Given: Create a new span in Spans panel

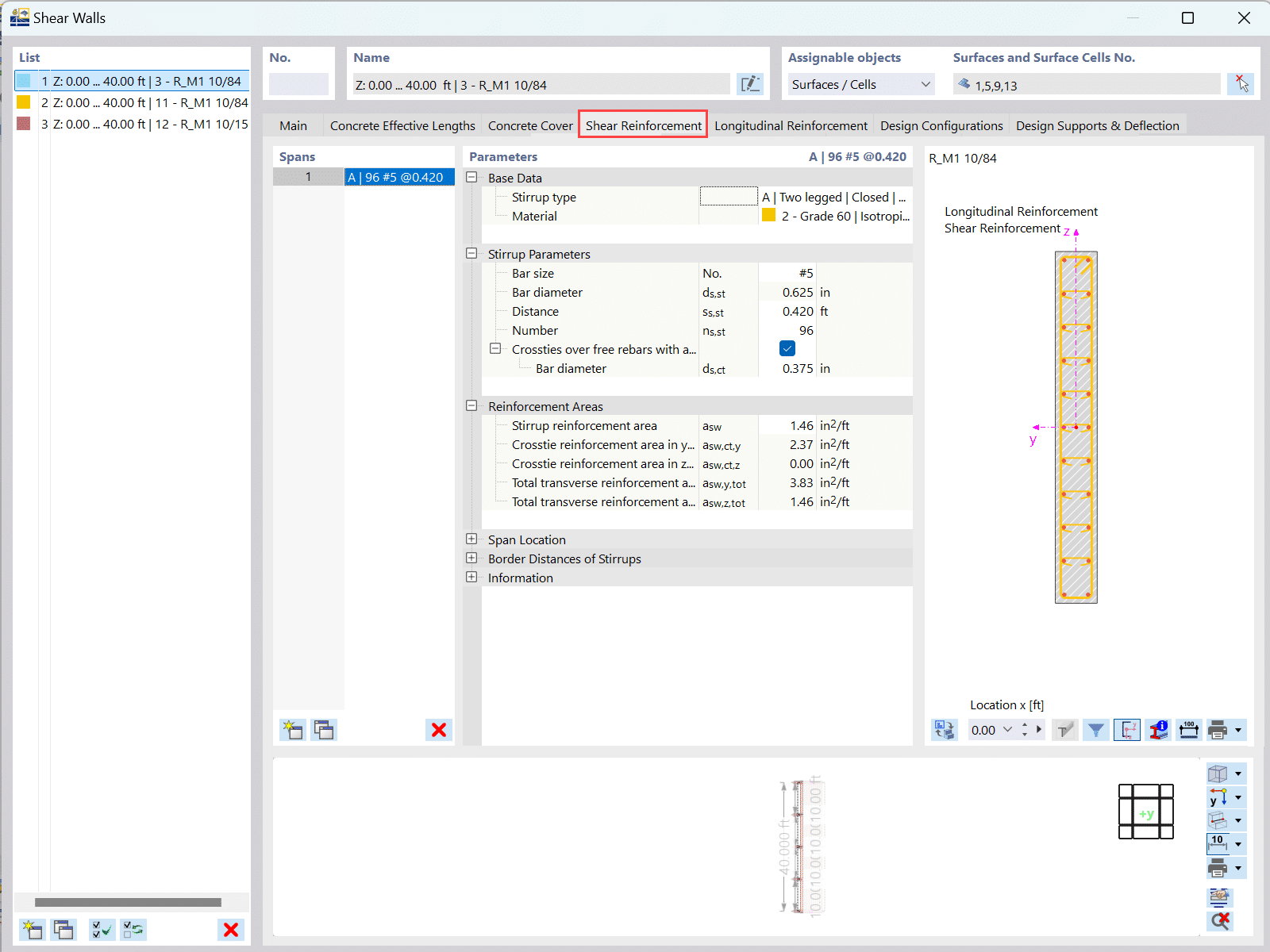Looking at the screenshot, I should pyautogui.click(x=292, y=730).
